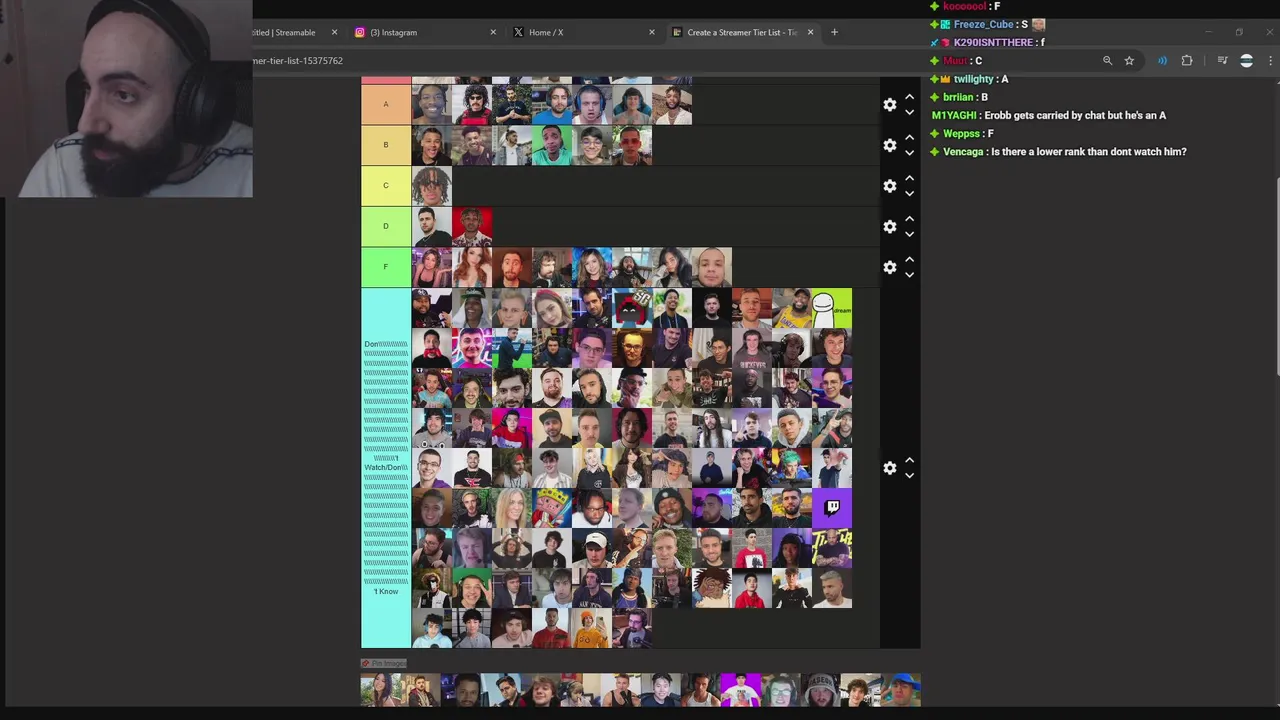
Task: Open the media controls playlist icon
Action: [1222, 61]
